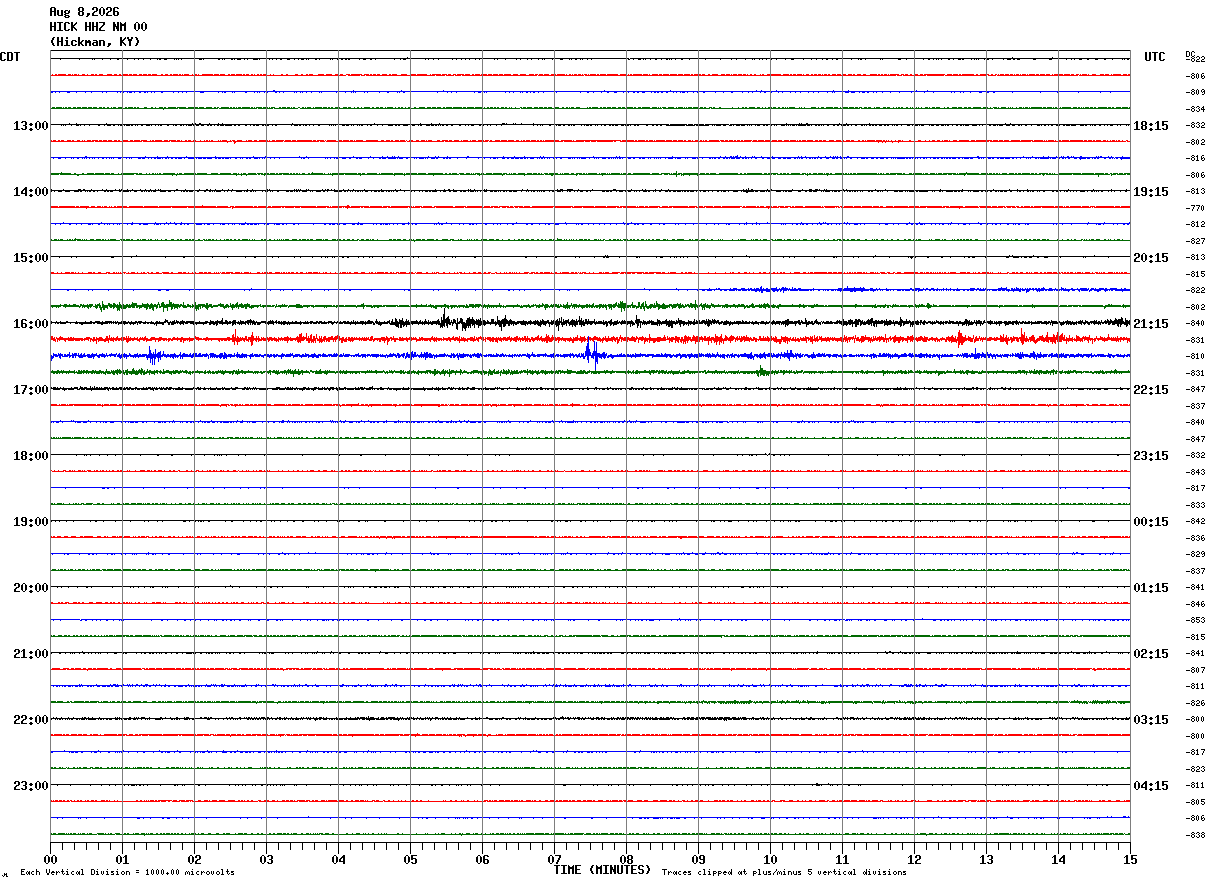Screen dimensions: 1210x886
Task: Click the 'Traces clipped at plus/minus' footnote
Action: click(784, 873)
